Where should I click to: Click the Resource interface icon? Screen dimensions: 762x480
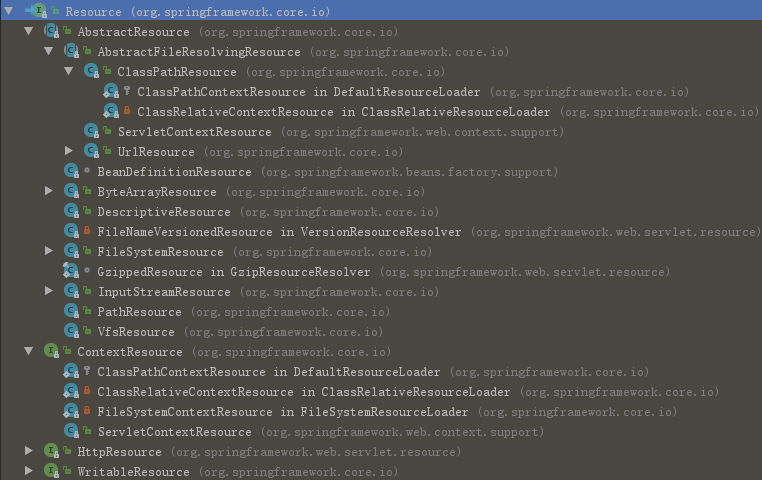click(x=38, y=11)
